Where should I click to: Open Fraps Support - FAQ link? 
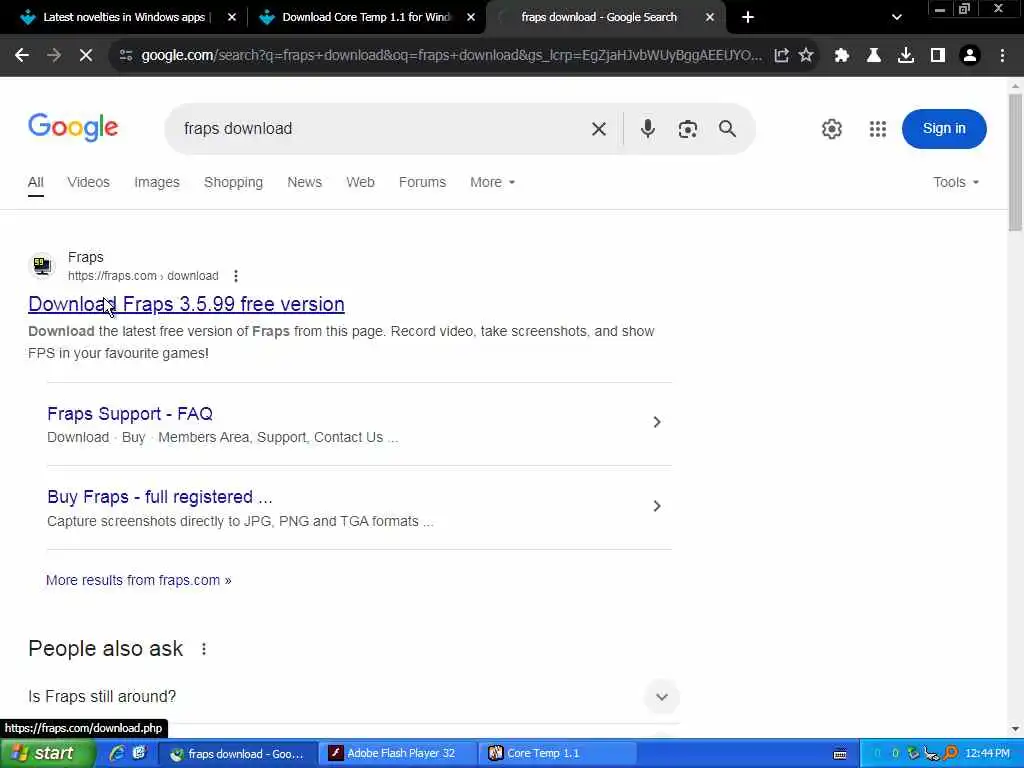tap(130, 414)
